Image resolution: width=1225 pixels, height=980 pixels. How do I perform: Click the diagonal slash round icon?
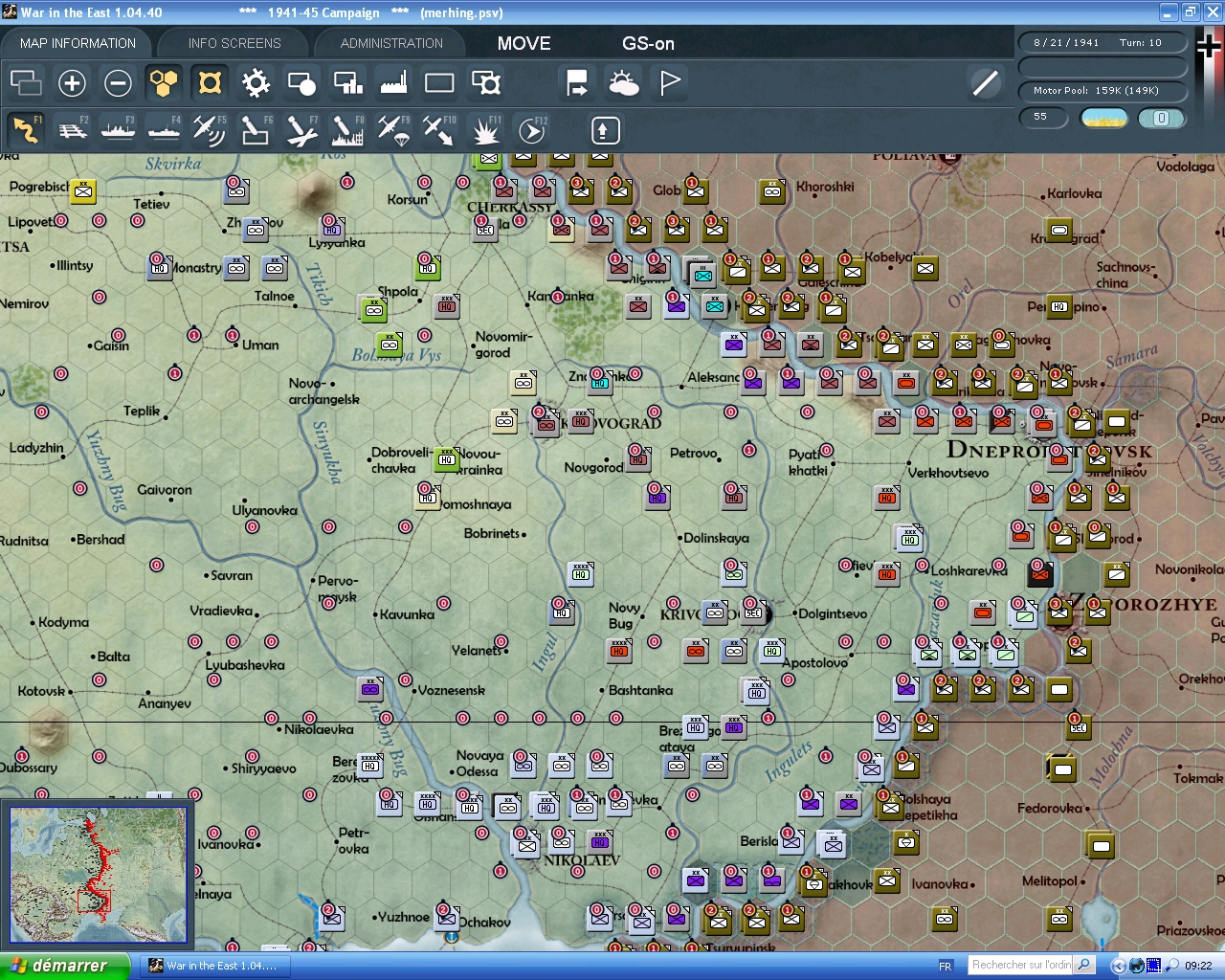click(x=985, y=83)
